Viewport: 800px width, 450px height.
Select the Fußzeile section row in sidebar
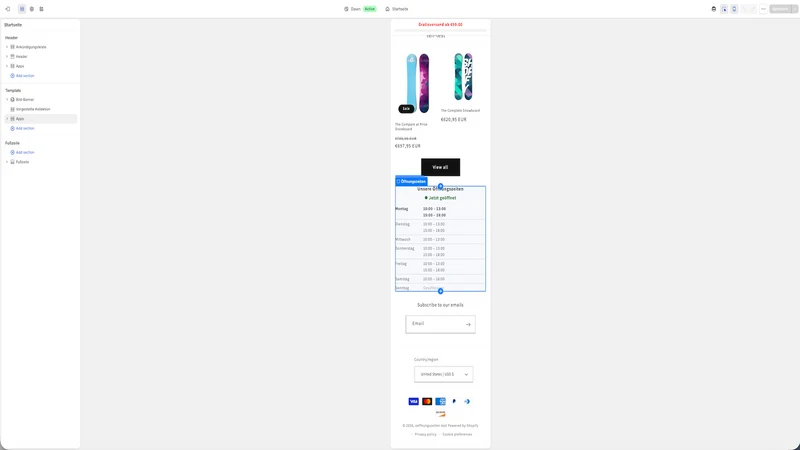click(x=41, y=162)
